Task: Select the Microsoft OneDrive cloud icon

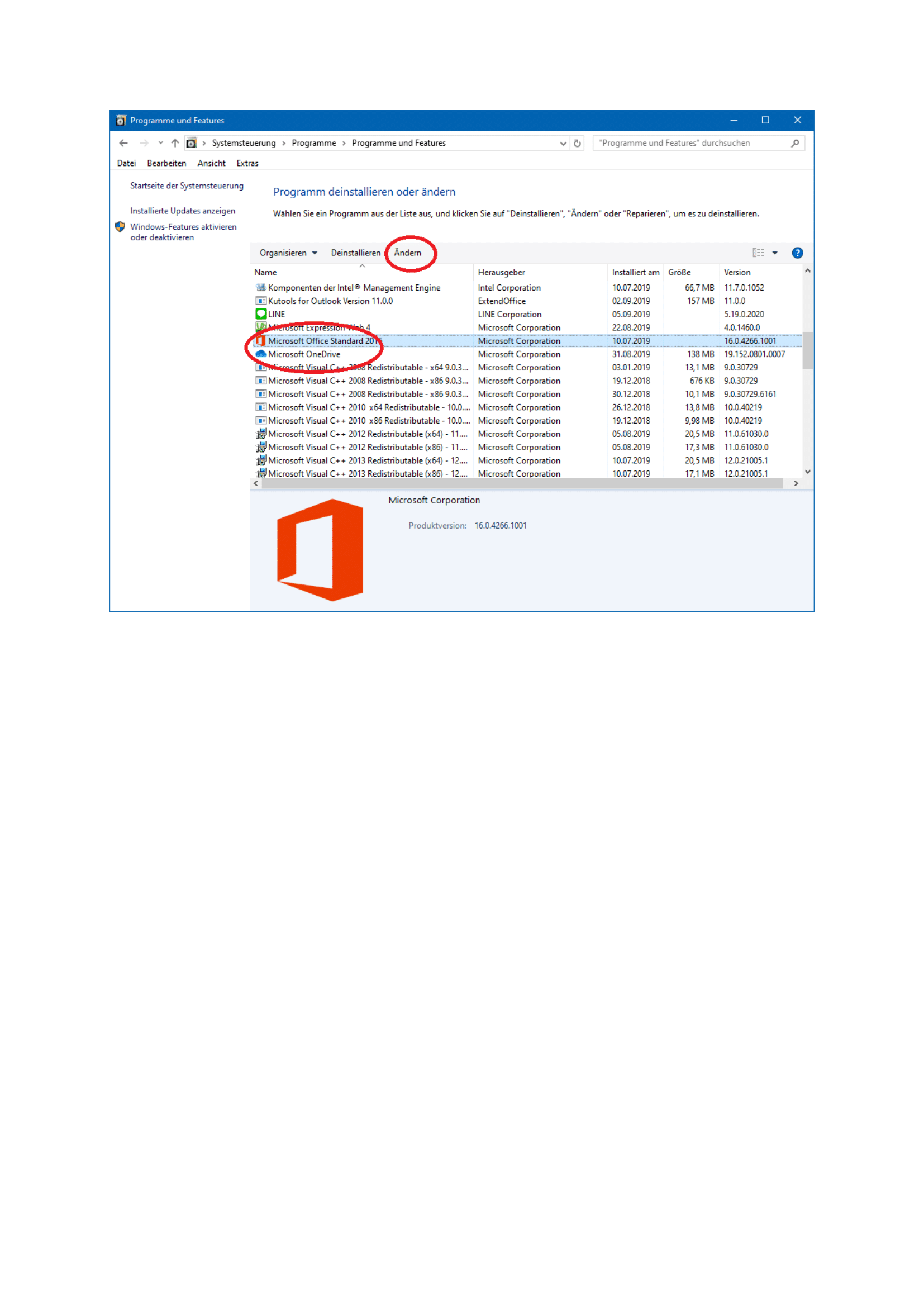Action: tap(260, 354)
